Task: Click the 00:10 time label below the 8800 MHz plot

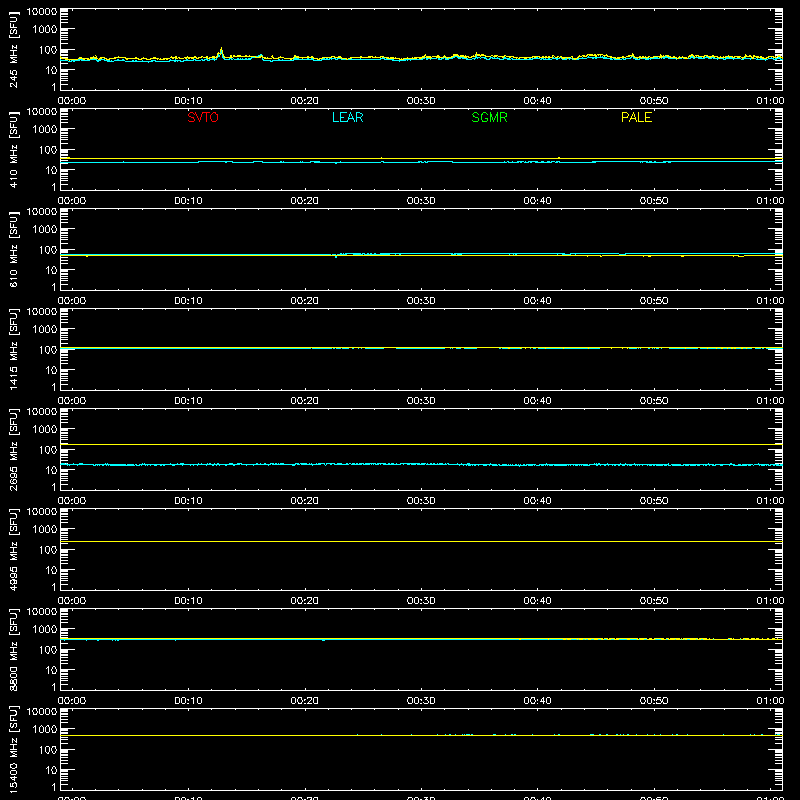Action: (x=188, y=701)
